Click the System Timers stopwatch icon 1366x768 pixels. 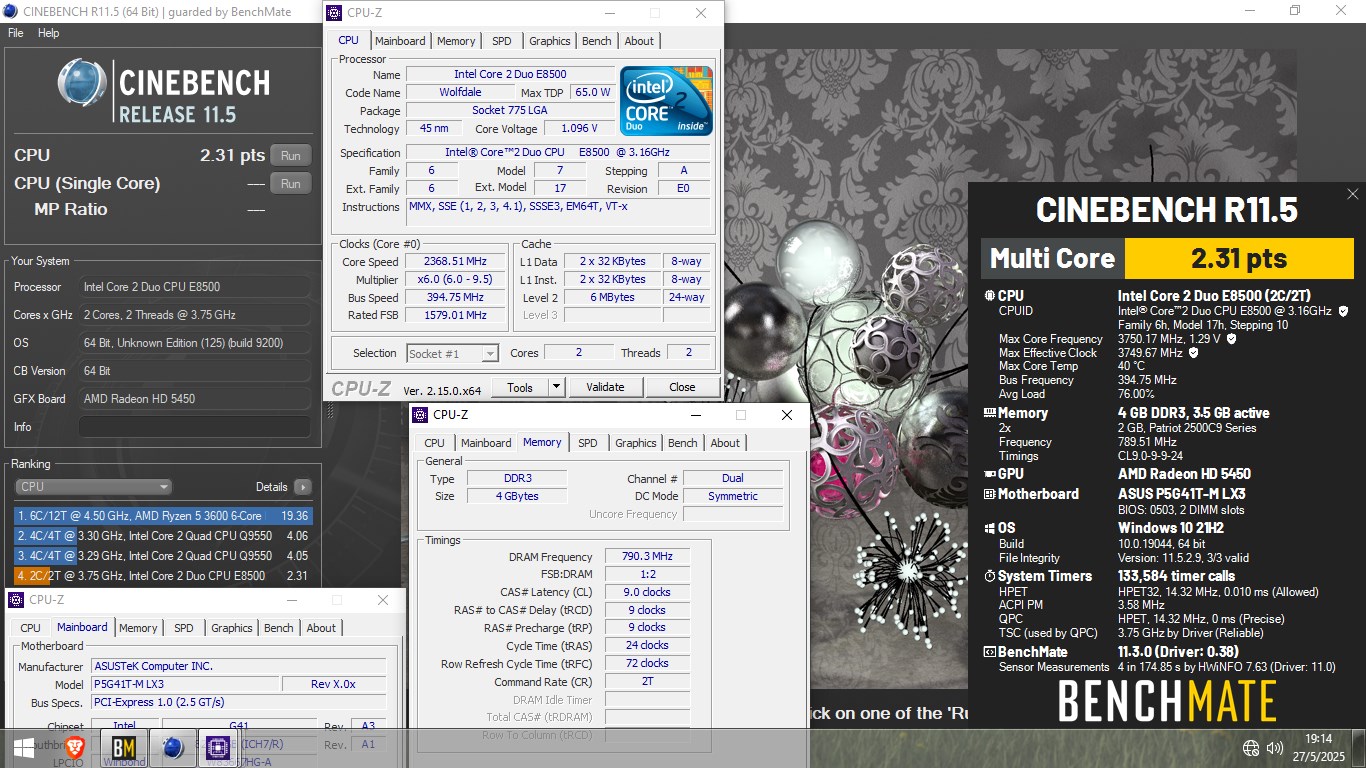(990, 576)
